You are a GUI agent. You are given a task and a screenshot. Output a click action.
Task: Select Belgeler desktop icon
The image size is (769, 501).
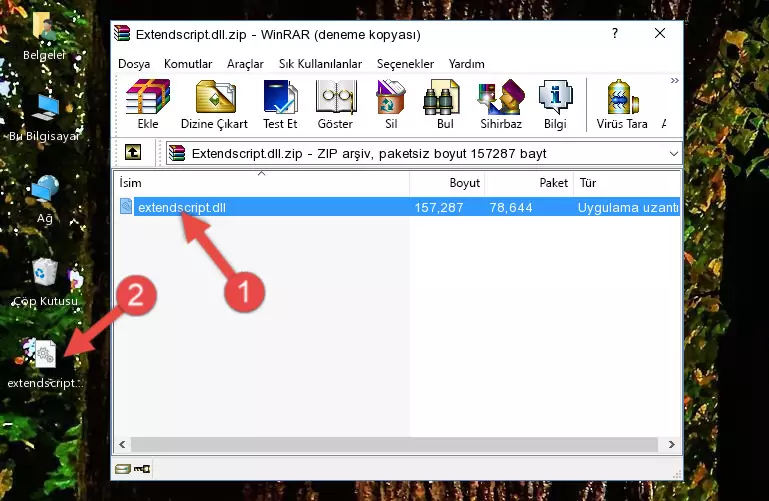tap(44, 36)
